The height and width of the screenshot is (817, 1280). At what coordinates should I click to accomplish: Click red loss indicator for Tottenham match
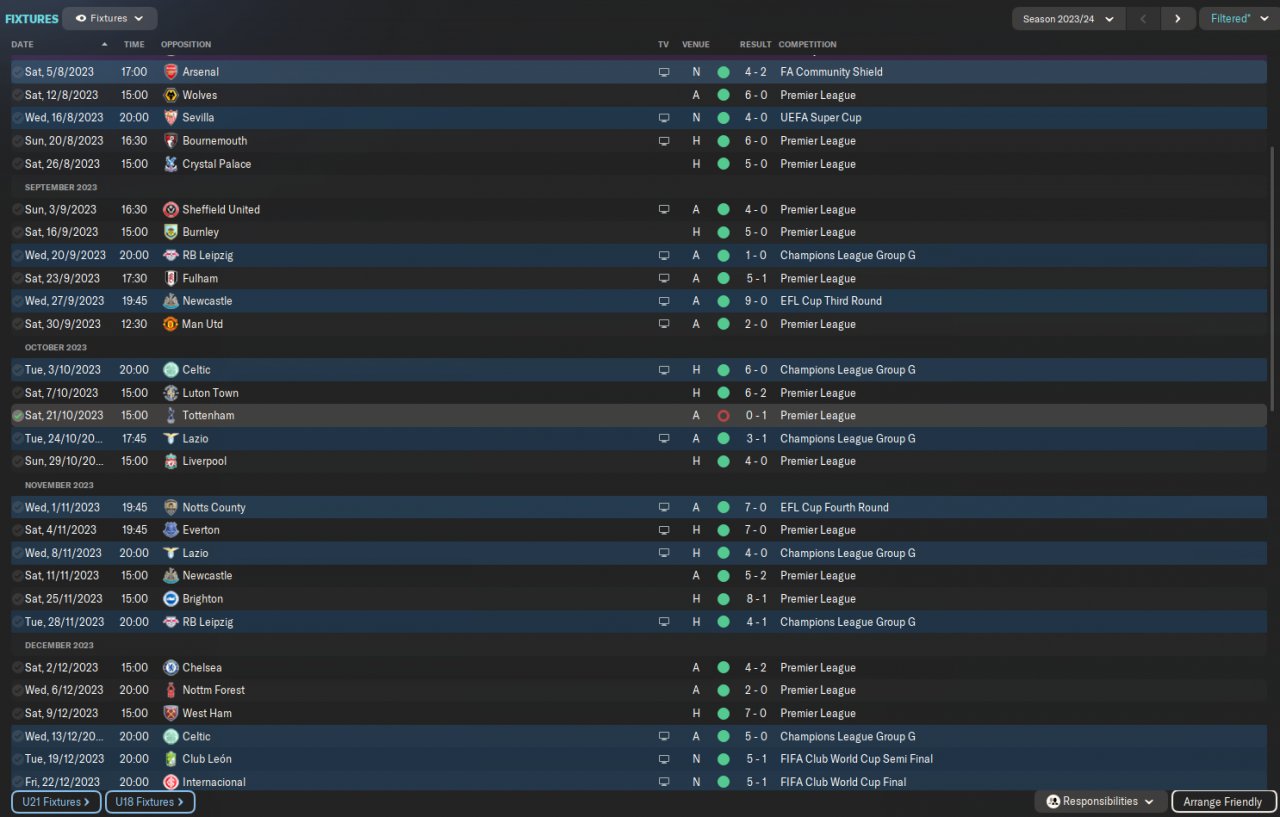723,415
